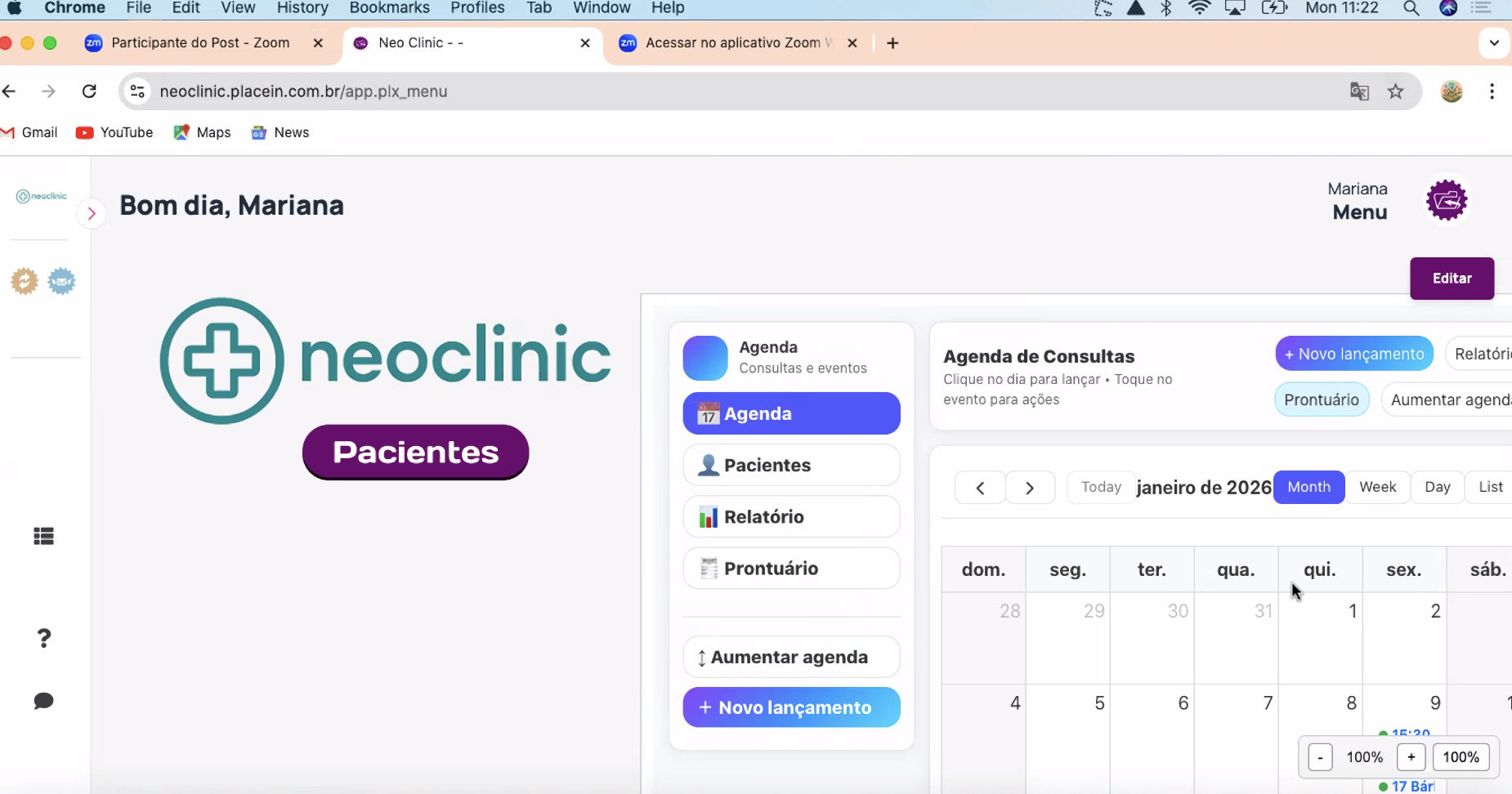Screen dimensions: 1512x794
Task: Expand the agenda with Aumentar agenda
Action: (x=791, y=657)
